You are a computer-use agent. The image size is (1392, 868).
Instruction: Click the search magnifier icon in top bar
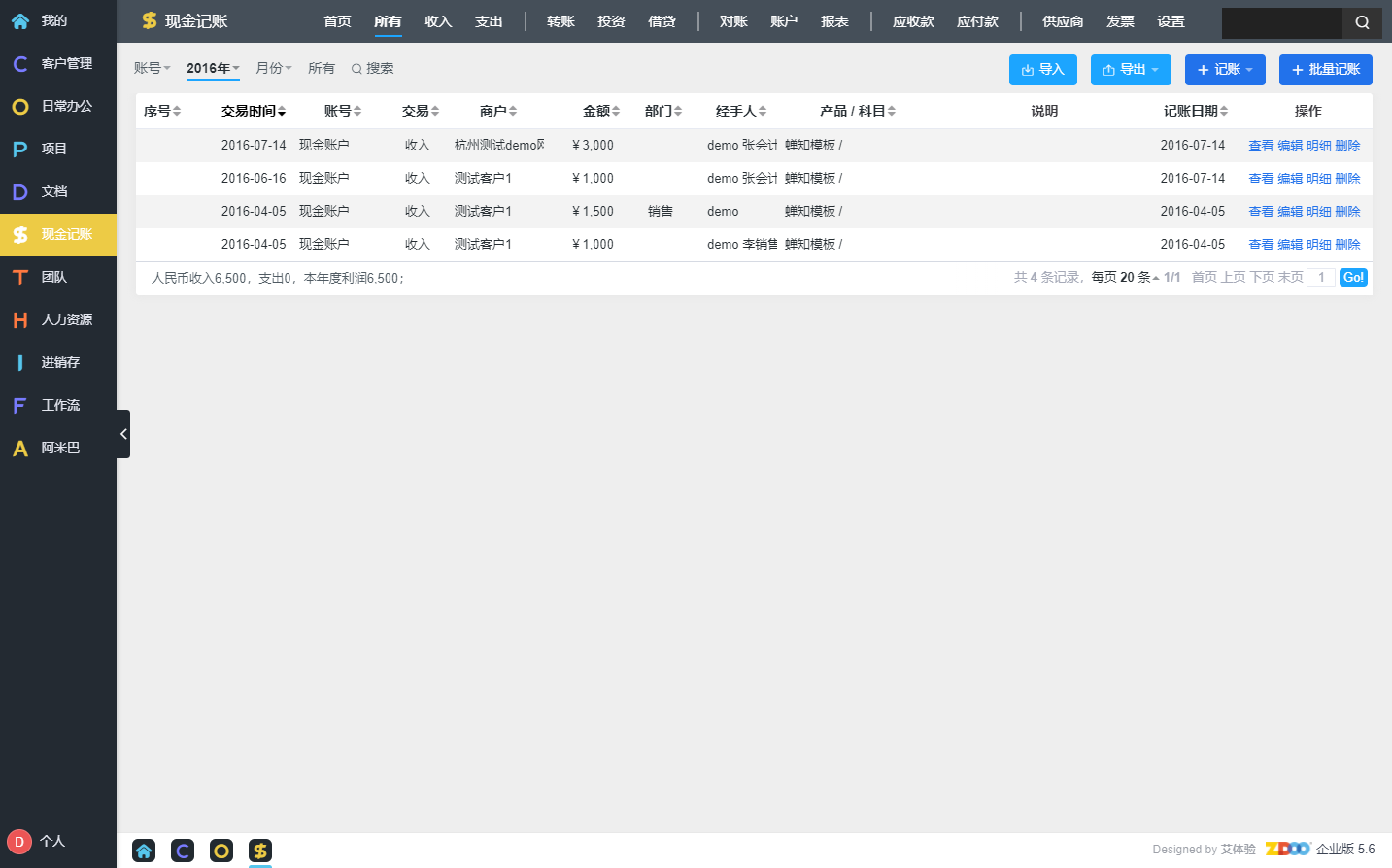[x=1362, y=22]
